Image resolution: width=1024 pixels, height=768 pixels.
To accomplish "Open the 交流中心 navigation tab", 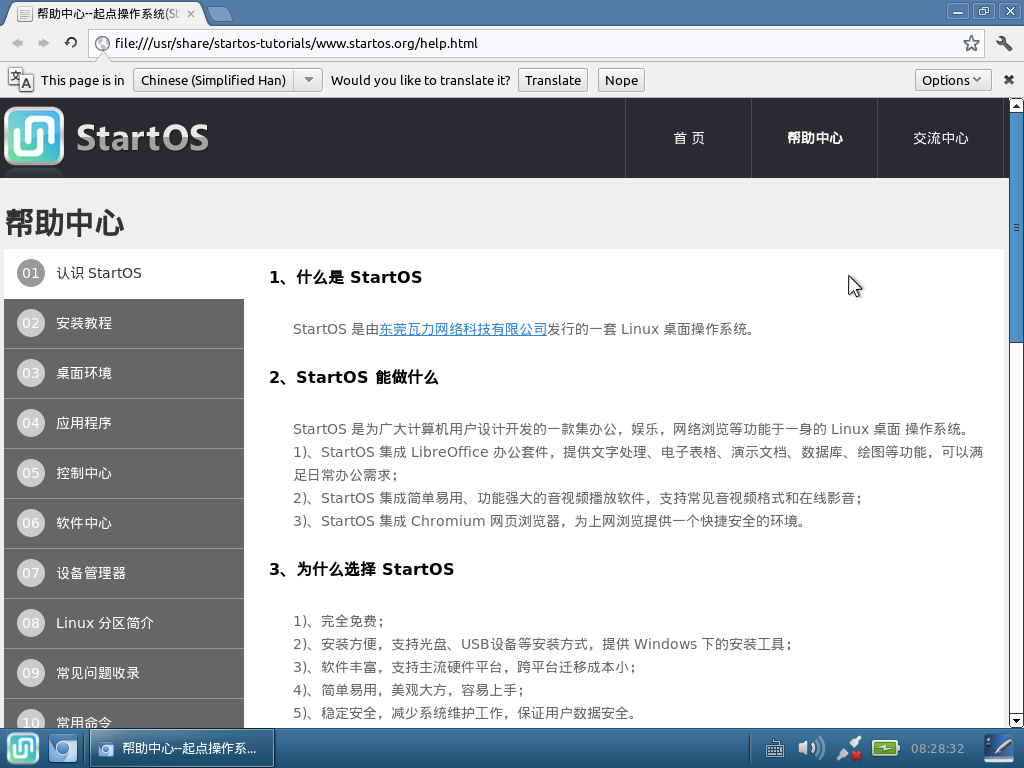I will 940,138.
